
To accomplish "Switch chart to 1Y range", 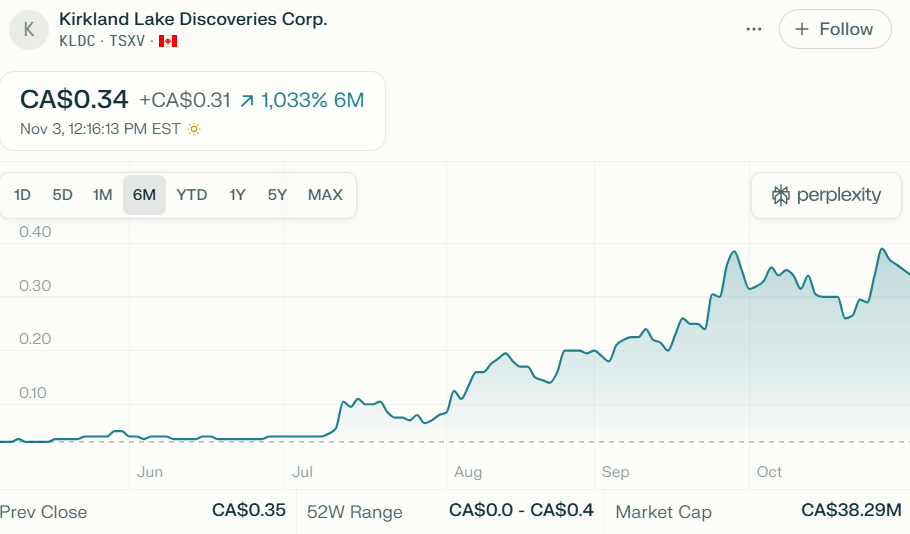I will (x=237, y=195).
